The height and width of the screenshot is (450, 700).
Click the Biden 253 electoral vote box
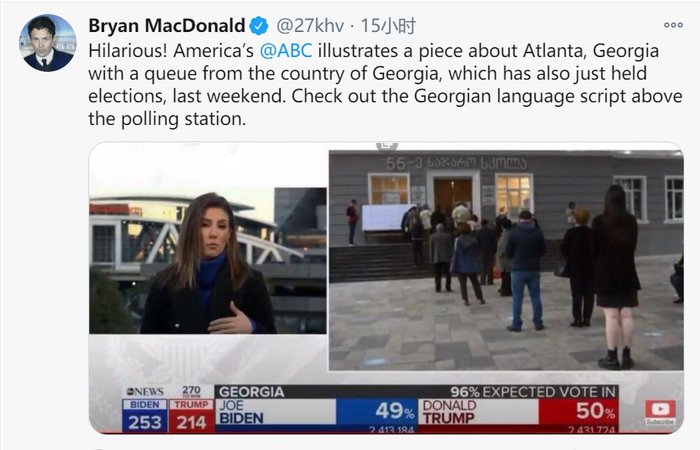point(144,416)
